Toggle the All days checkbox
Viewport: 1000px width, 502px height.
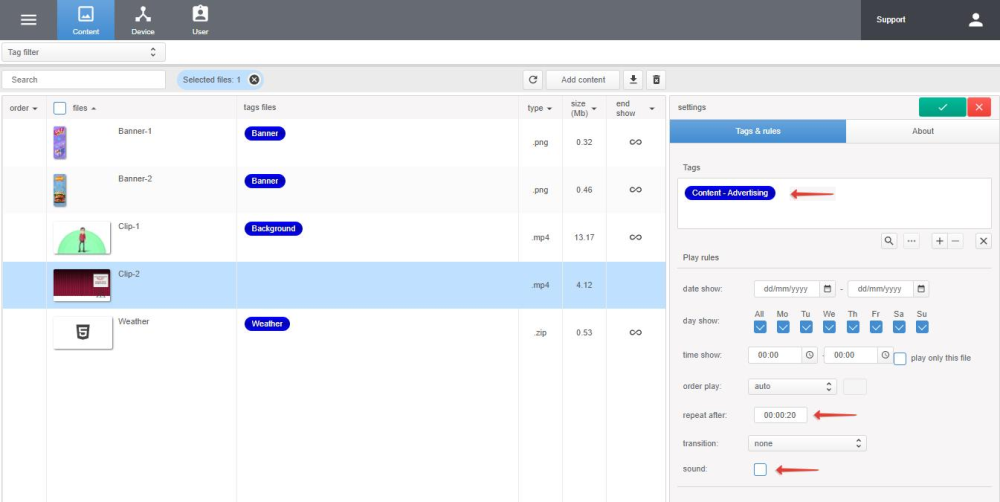(x=760, y=327)
